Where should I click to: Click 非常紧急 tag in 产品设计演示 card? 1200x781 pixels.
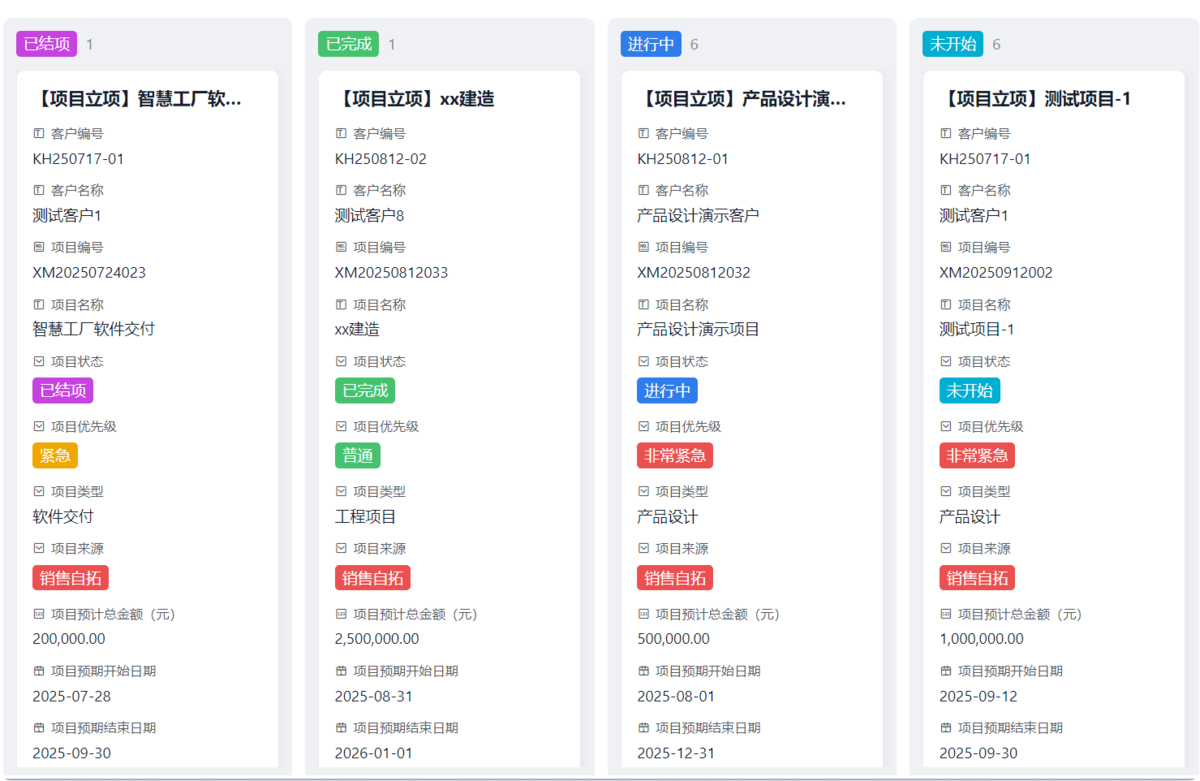coord(675,455)
